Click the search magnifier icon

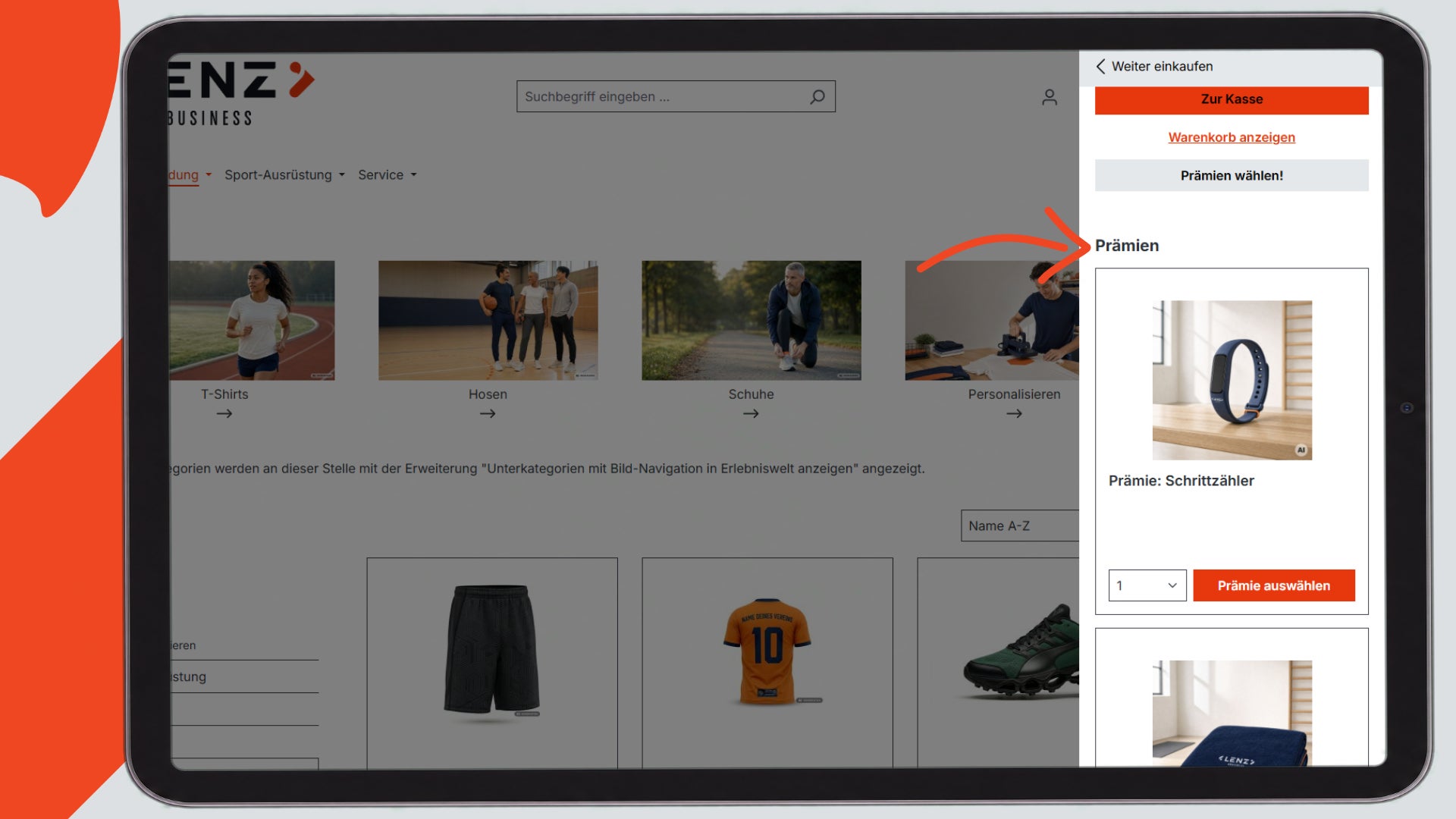pyautogui.click(x=817, y=97)
